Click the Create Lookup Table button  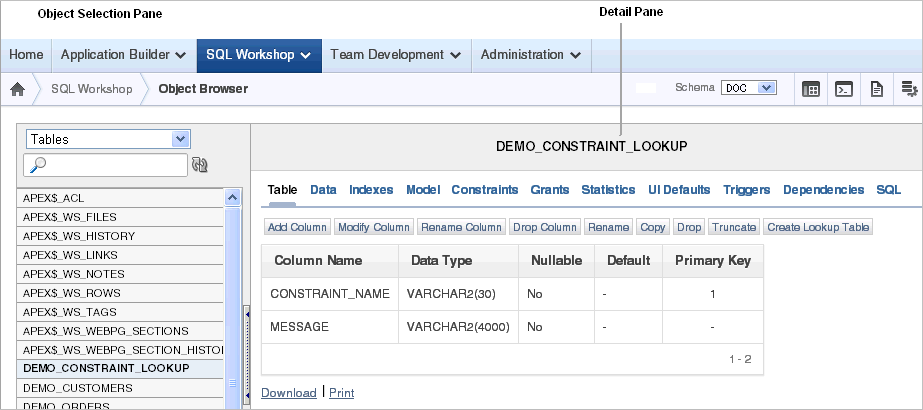818,227
